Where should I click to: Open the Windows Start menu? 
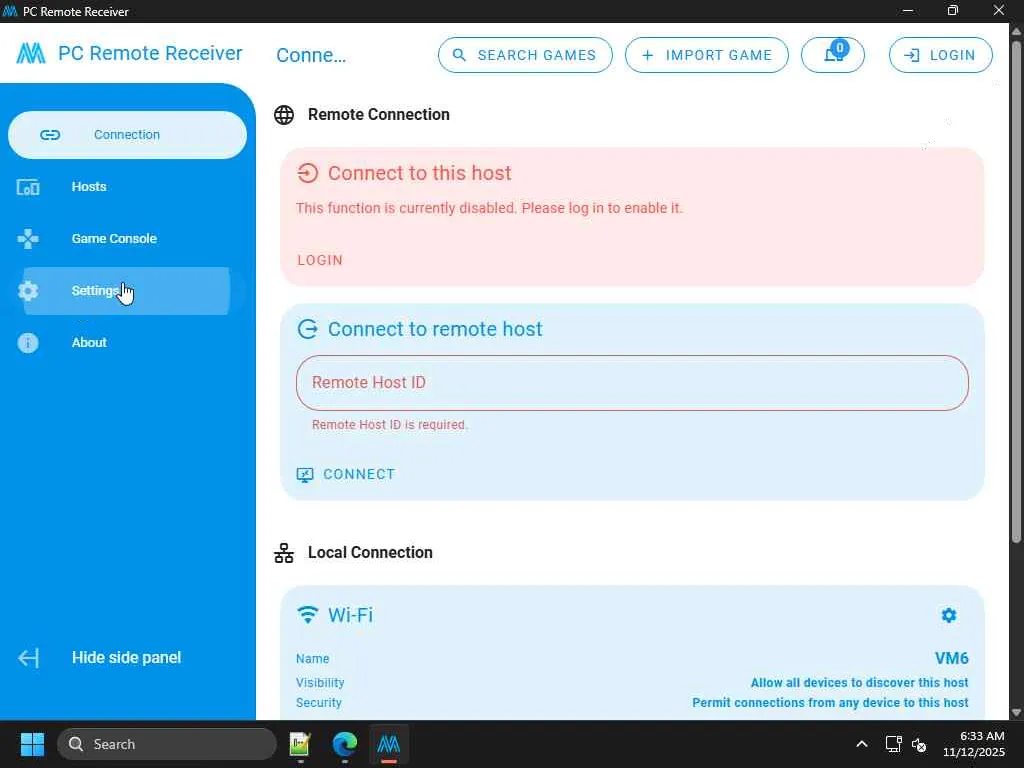[x=32, y=744]
